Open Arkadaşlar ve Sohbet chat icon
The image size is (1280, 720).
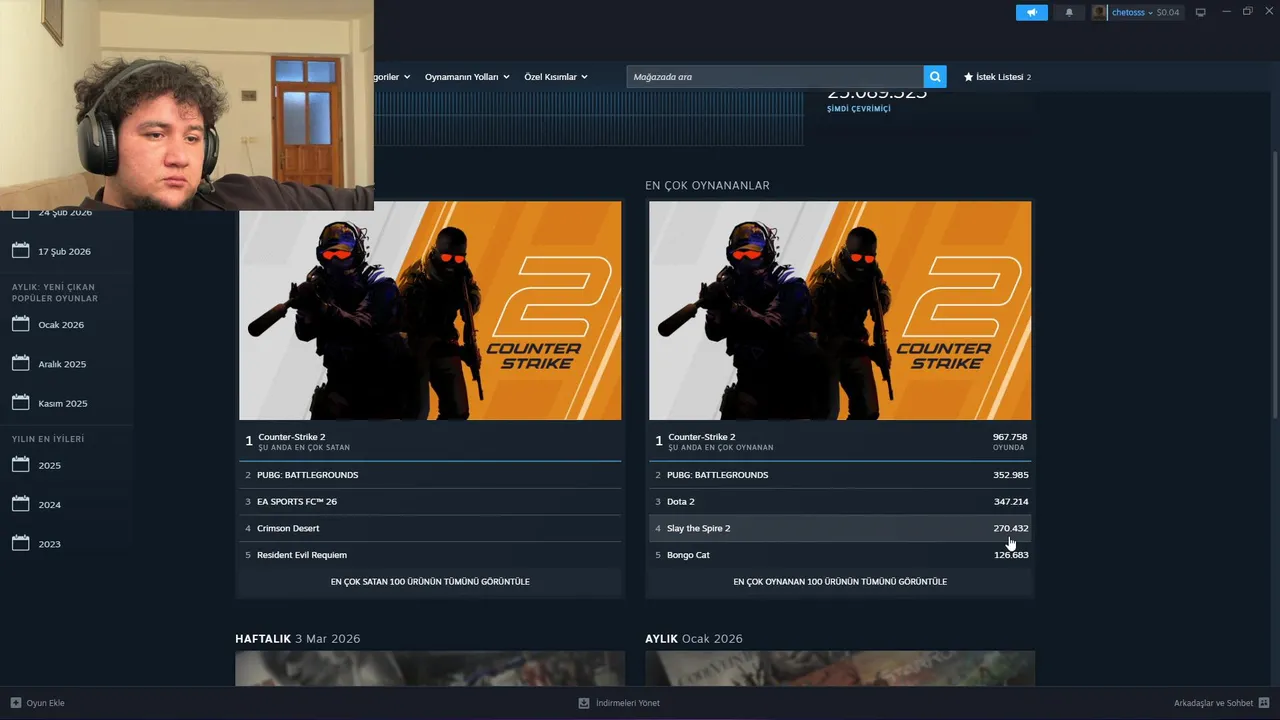[1264, 703]
